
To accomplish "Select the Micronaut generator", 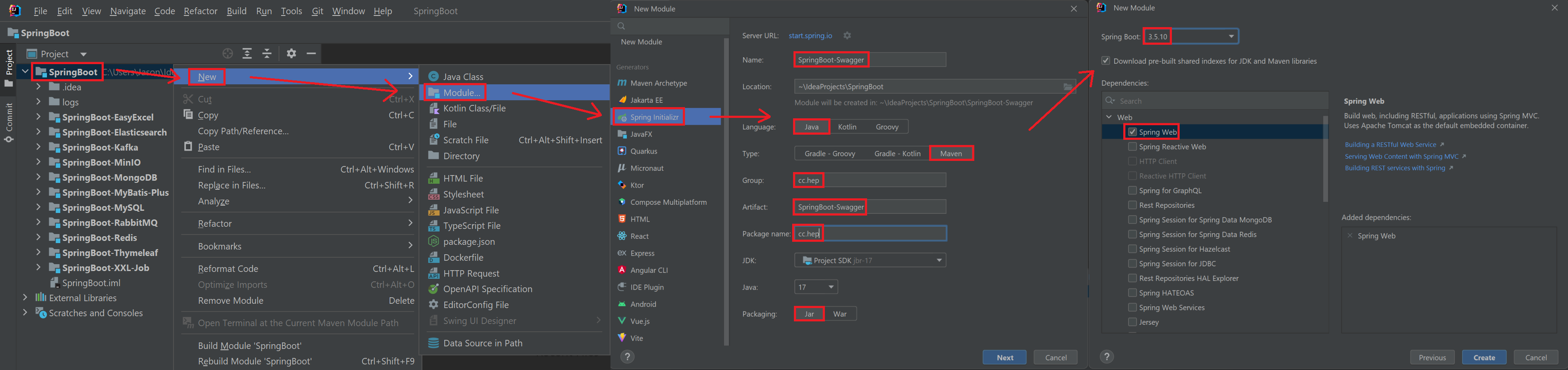I will click(x=646, y=168).
